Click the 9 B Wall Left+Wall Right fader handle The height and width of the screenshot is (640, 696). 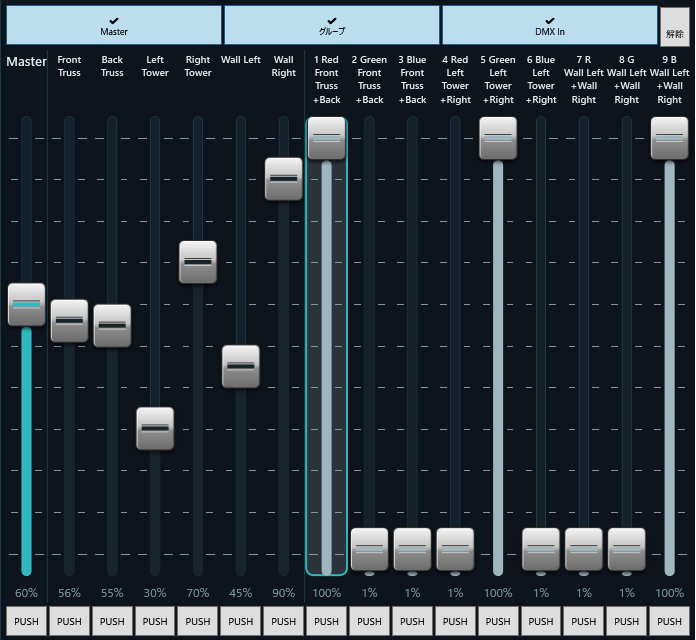669,138
